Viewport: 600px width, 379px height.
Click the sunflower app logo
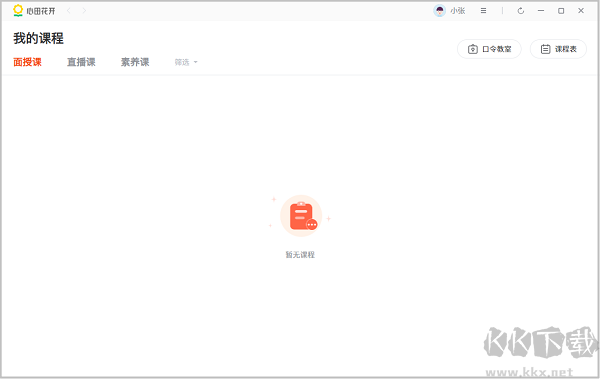pyautogui.click(x=18, y=10)
